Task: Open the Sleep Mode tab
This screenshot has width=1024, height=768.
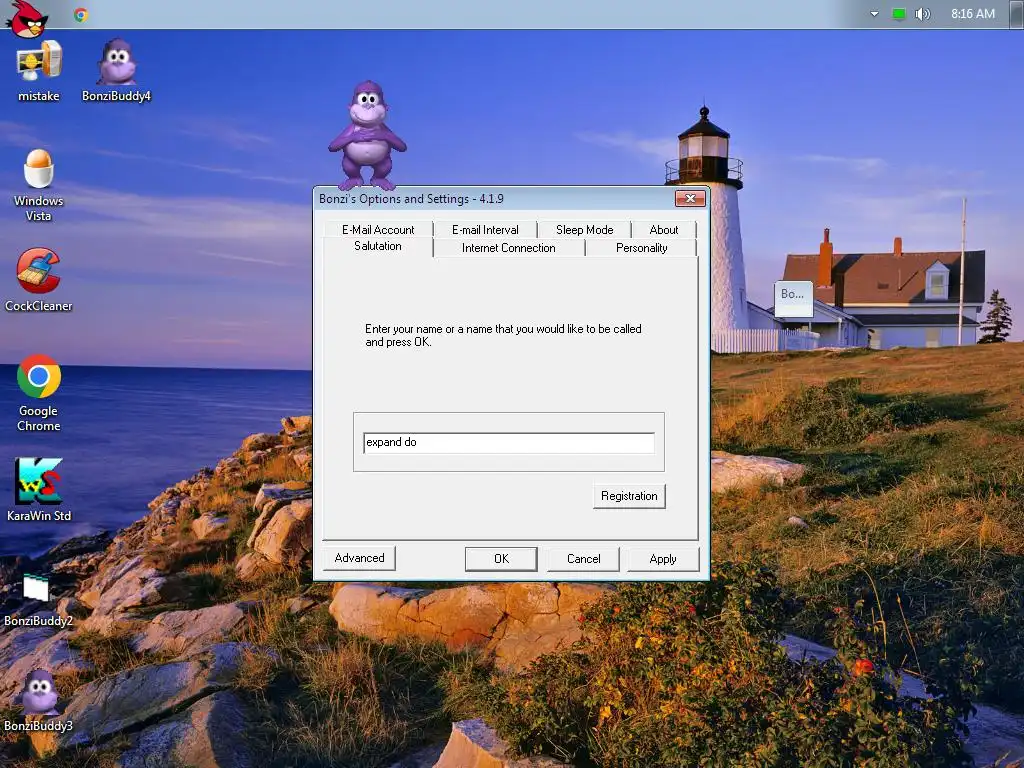Action: (x=584, y=230)
